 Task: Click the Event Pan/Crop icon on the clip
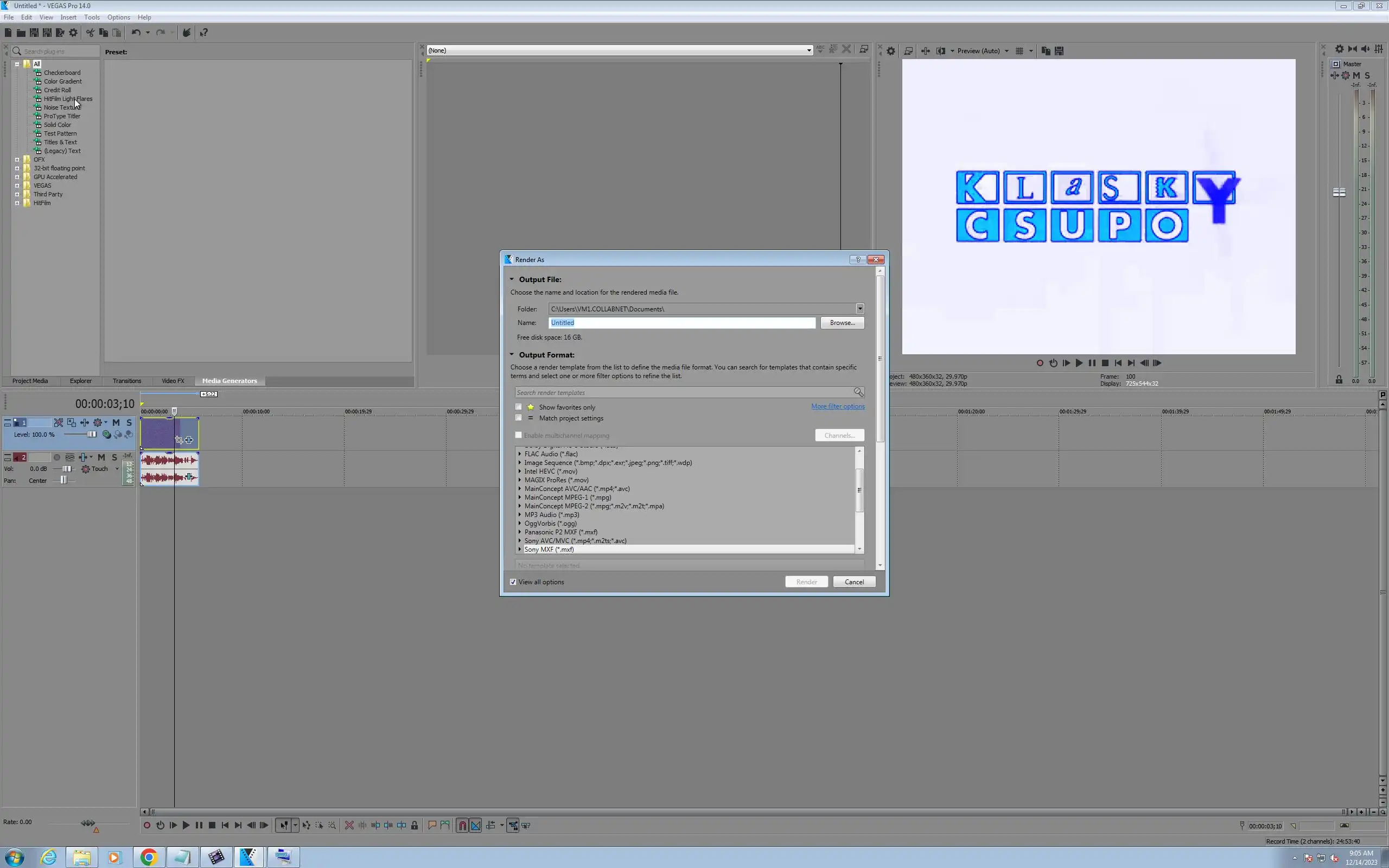pos(179,440)
